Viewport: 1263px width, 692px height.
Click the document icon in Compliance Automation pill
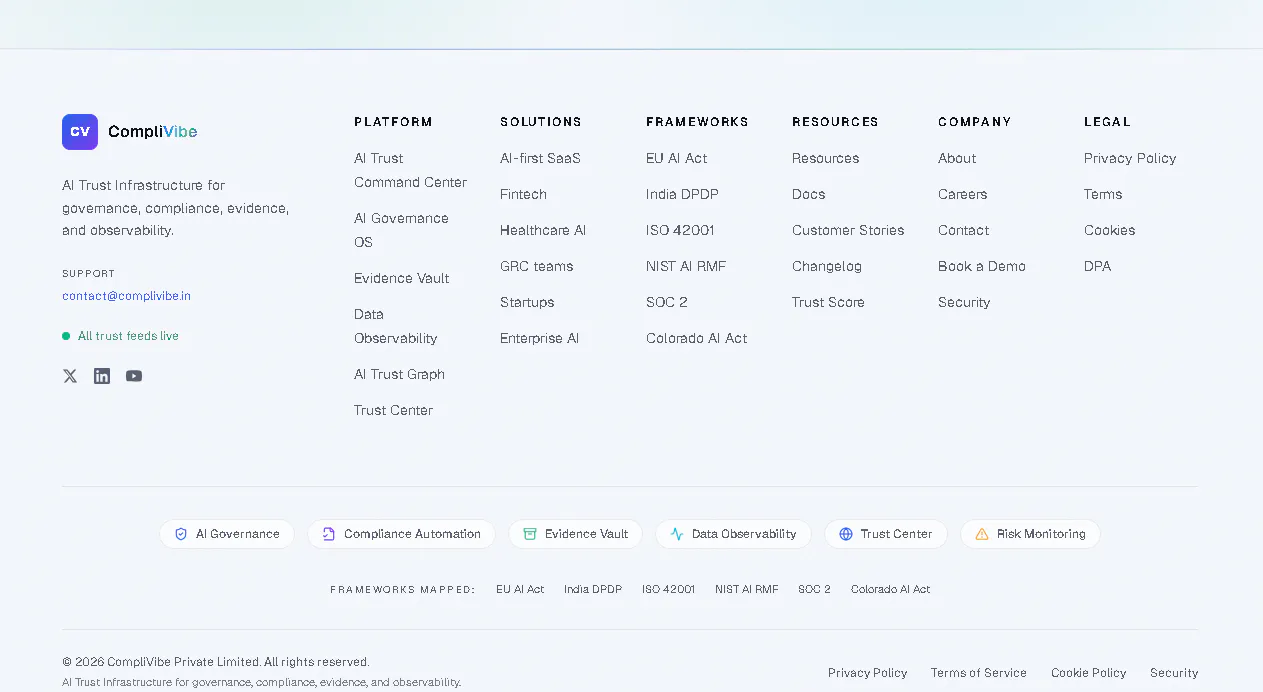pos(329,534)
